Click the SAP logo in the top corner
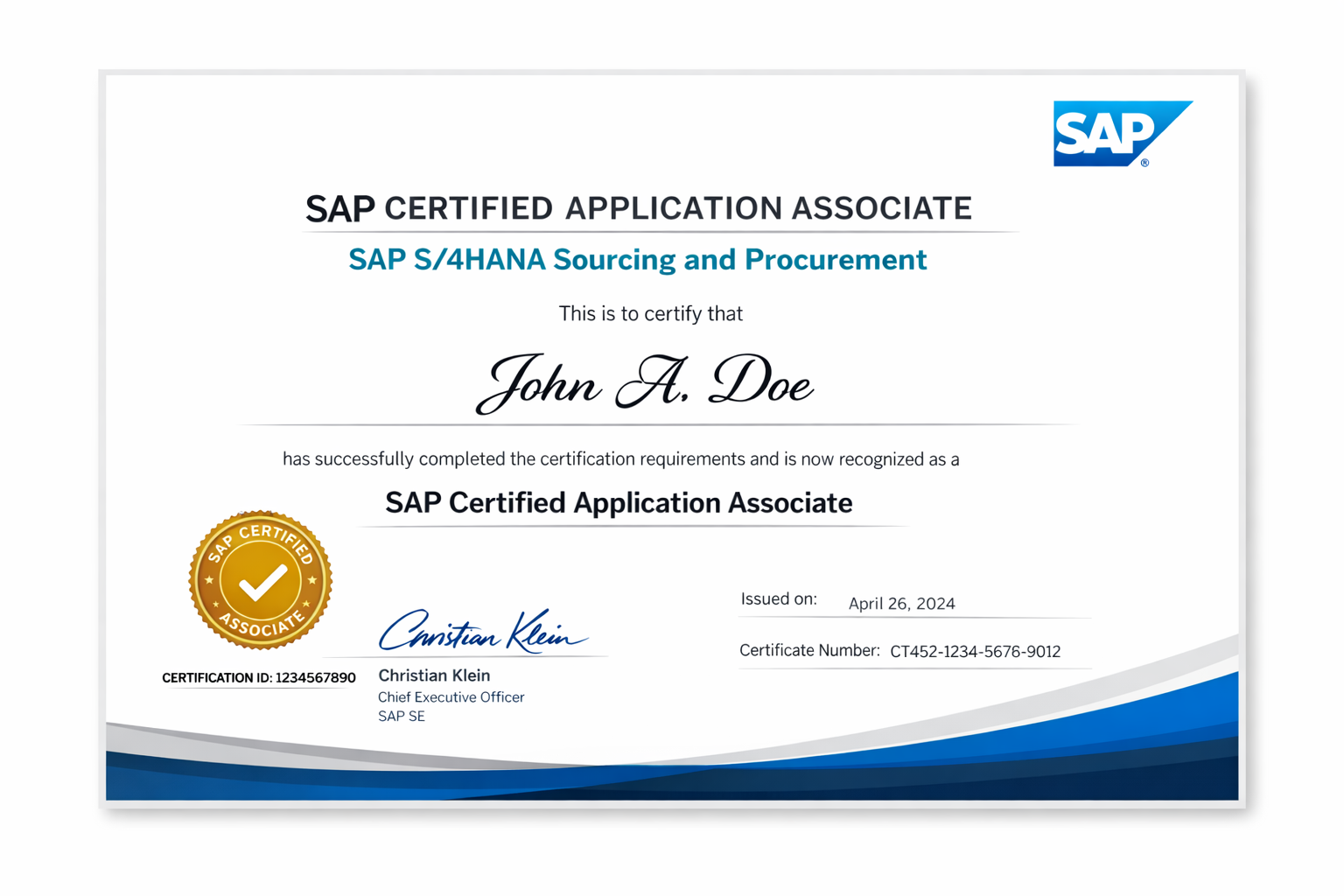The width and height of the screenshot is (1344, 896). click(1109, 134)
